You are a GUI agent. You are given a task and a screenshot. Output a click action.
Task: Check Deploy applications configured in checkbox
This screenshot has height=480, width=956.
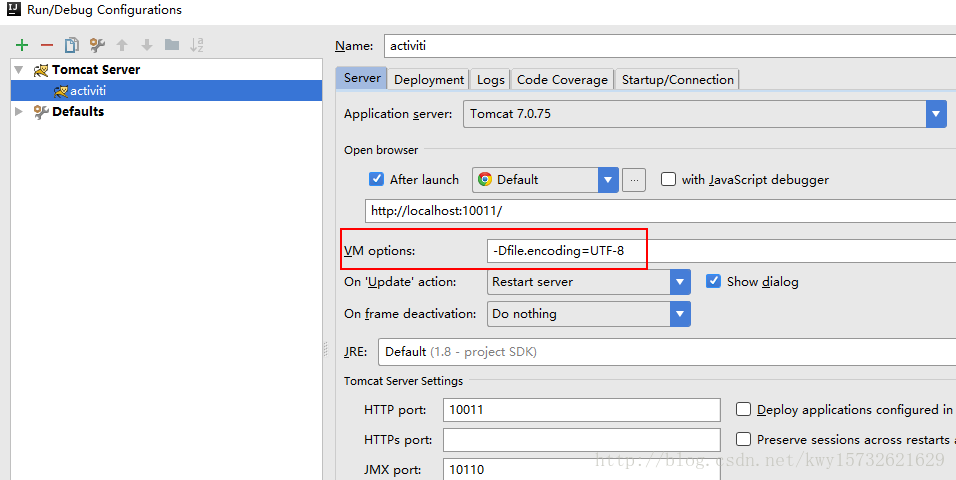743,409
